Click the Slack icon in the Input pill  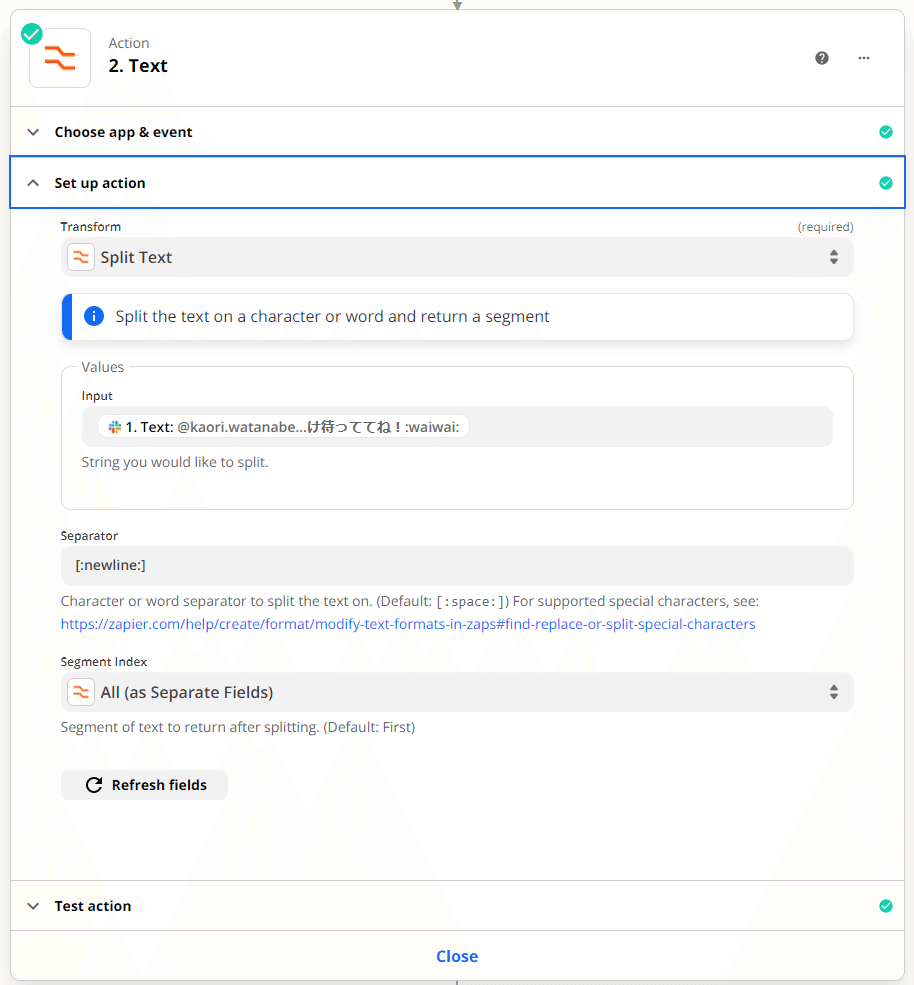(114, 427)
